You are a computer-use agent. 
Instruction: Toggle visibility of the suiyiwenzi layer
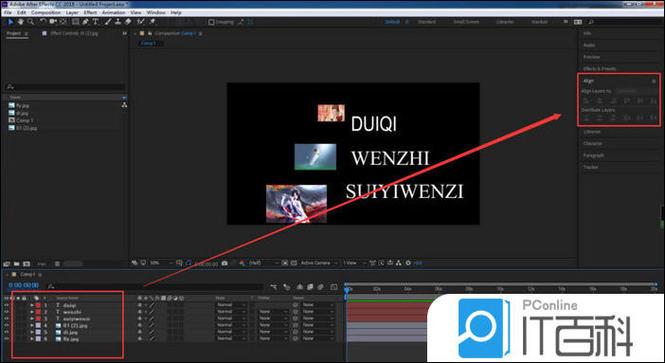tap(6, 318)
